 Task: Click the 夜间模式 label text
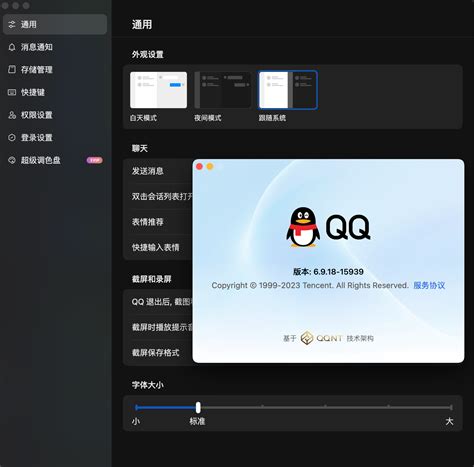pyautogui.click(x=208, y=118)
